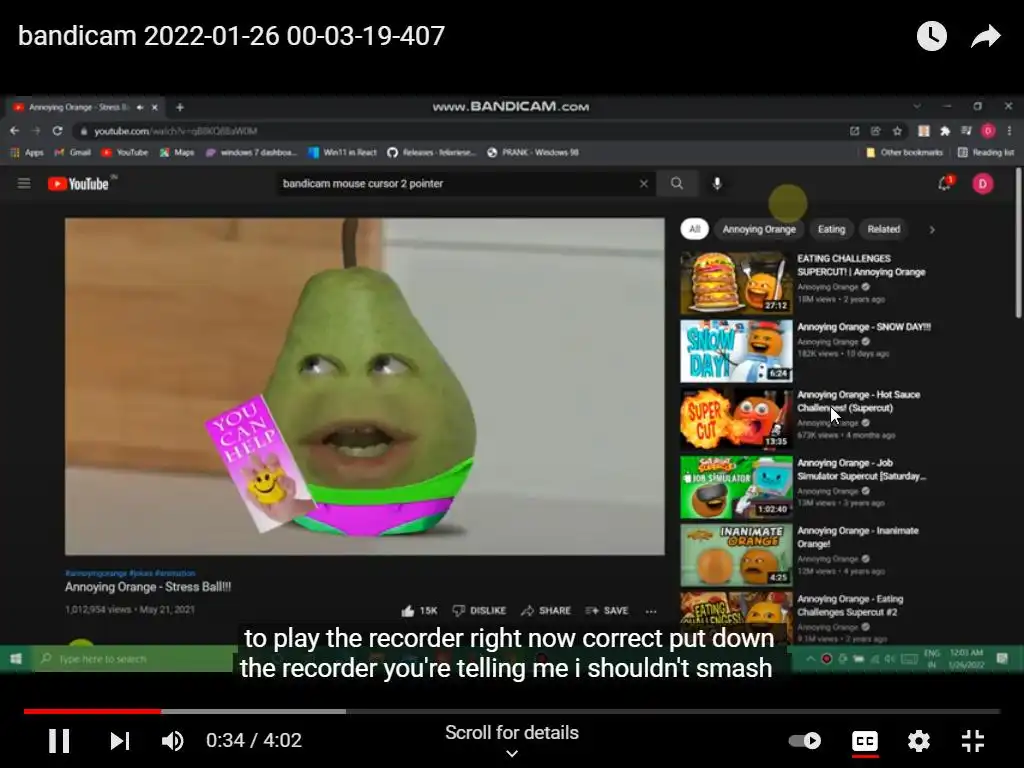Click the main video player frame
The image size is (1024, 768).
pyautogui.click(x=364, y=387)
